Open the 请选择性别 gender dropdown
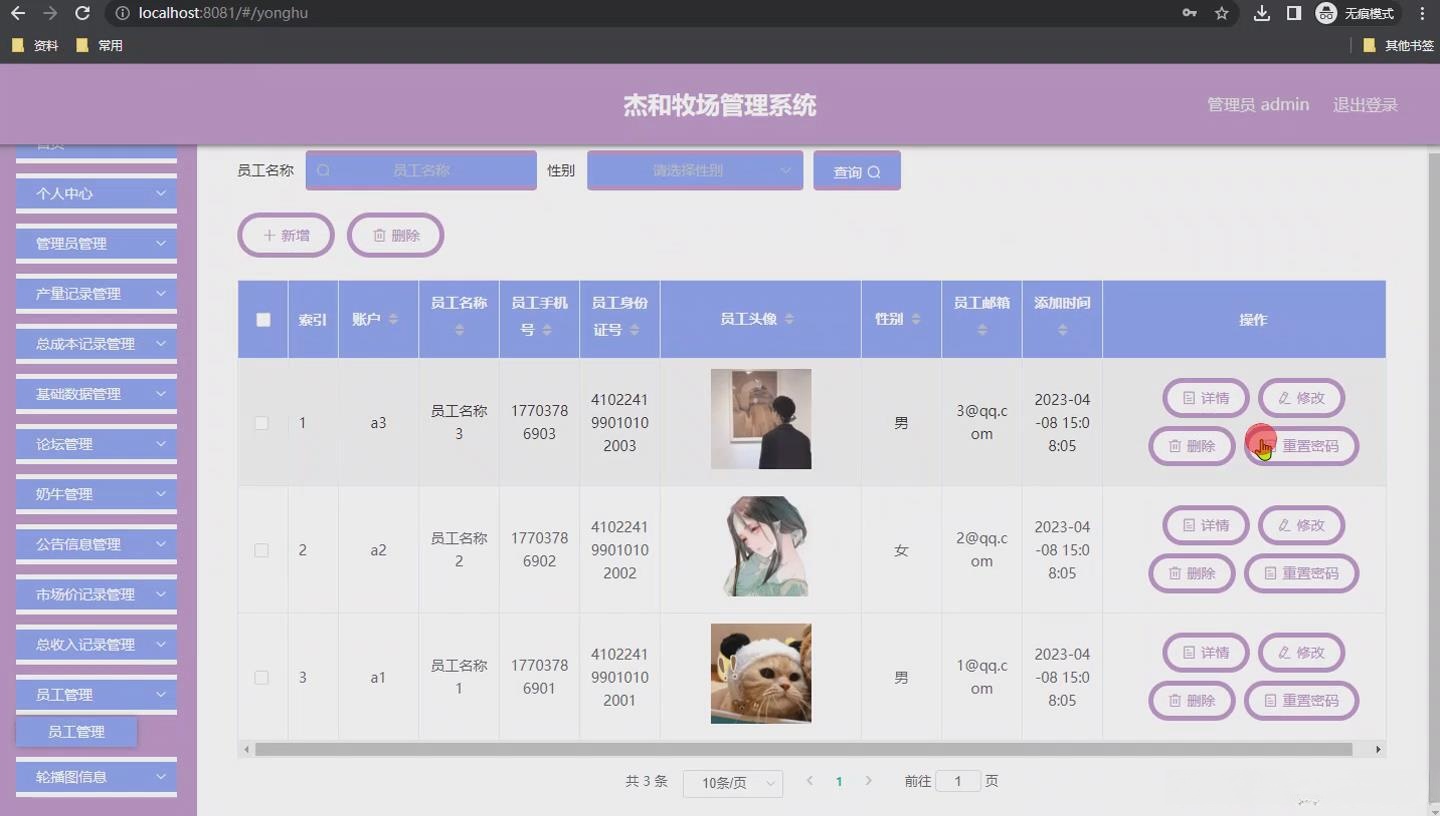The width and height of the screenshot is (1440, 816). [694, 170]
